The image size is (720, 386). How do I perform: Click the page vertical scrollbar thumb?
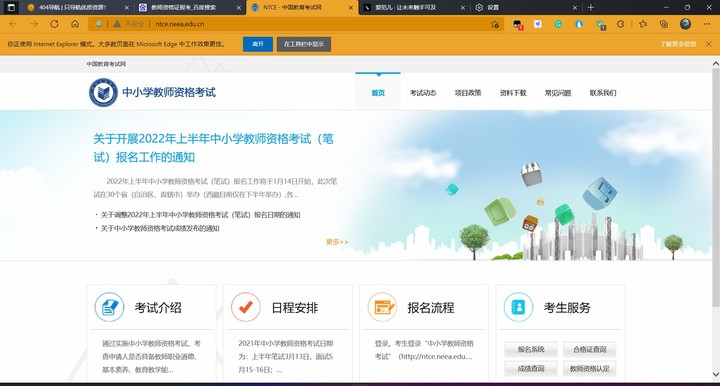point(715,187)
